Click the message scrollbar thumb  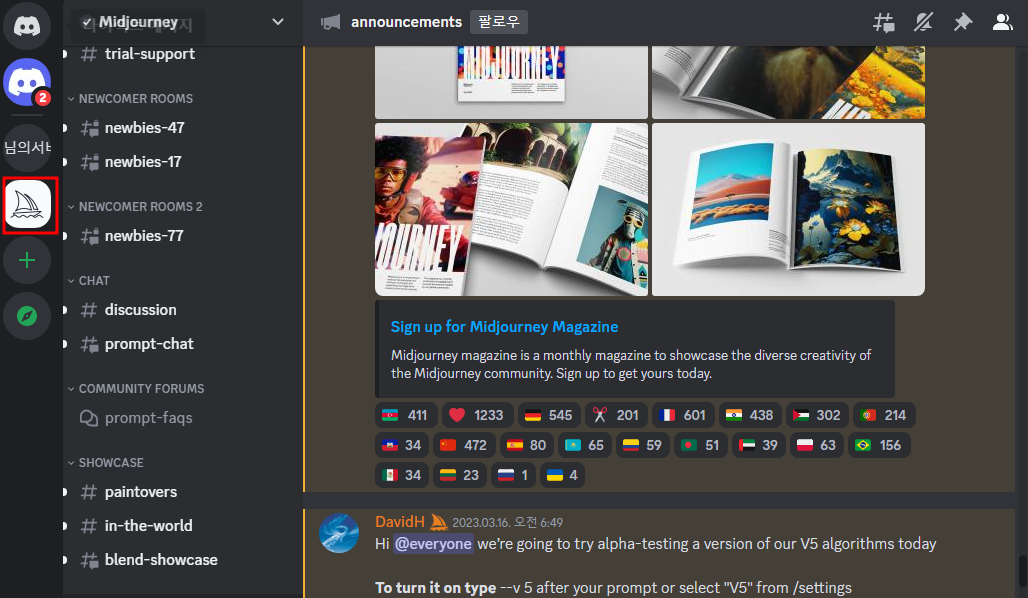point(1022,572)
